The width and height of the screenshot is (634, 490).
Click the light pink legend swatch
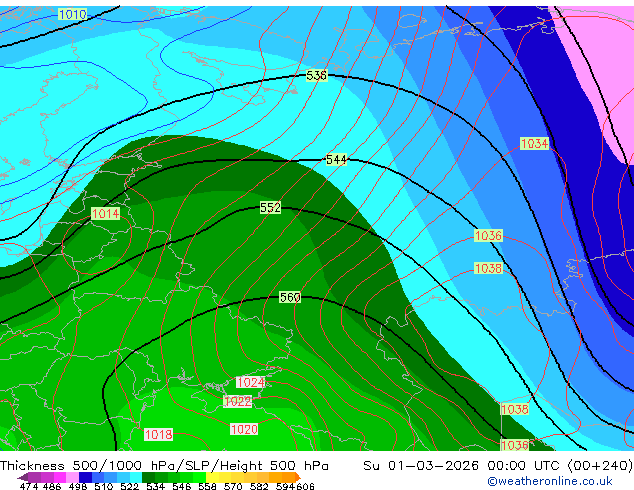(x=72, y=477)
